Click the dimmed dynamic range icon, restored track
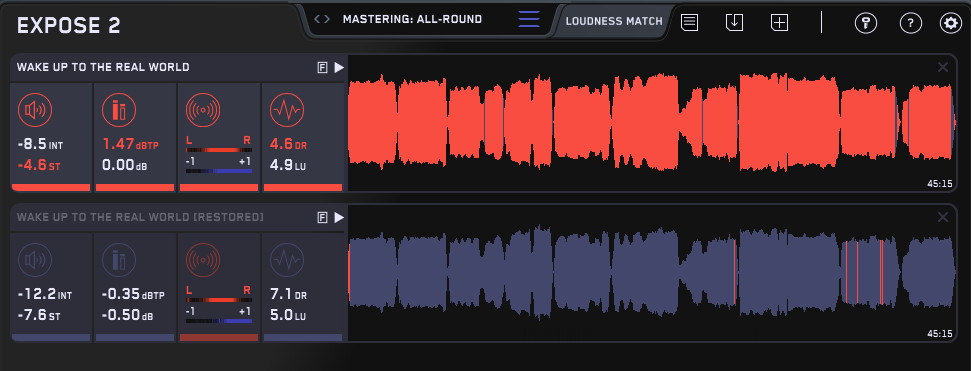971x371 pixels. click(286, 260)
